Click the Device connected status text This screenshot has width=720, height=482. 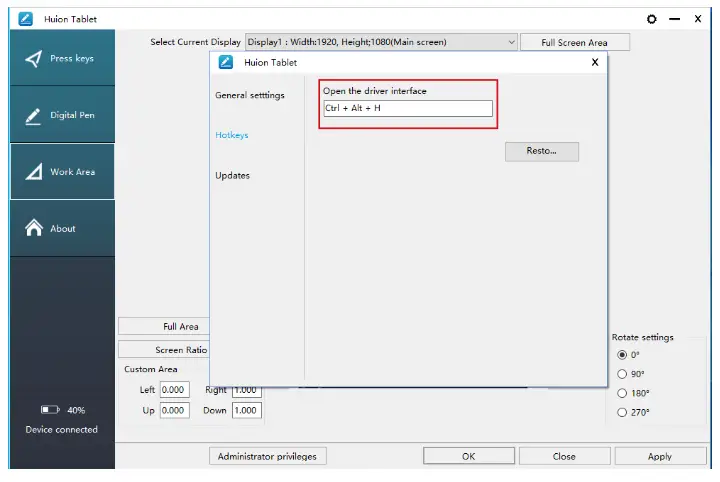click(x=62, y=430)
